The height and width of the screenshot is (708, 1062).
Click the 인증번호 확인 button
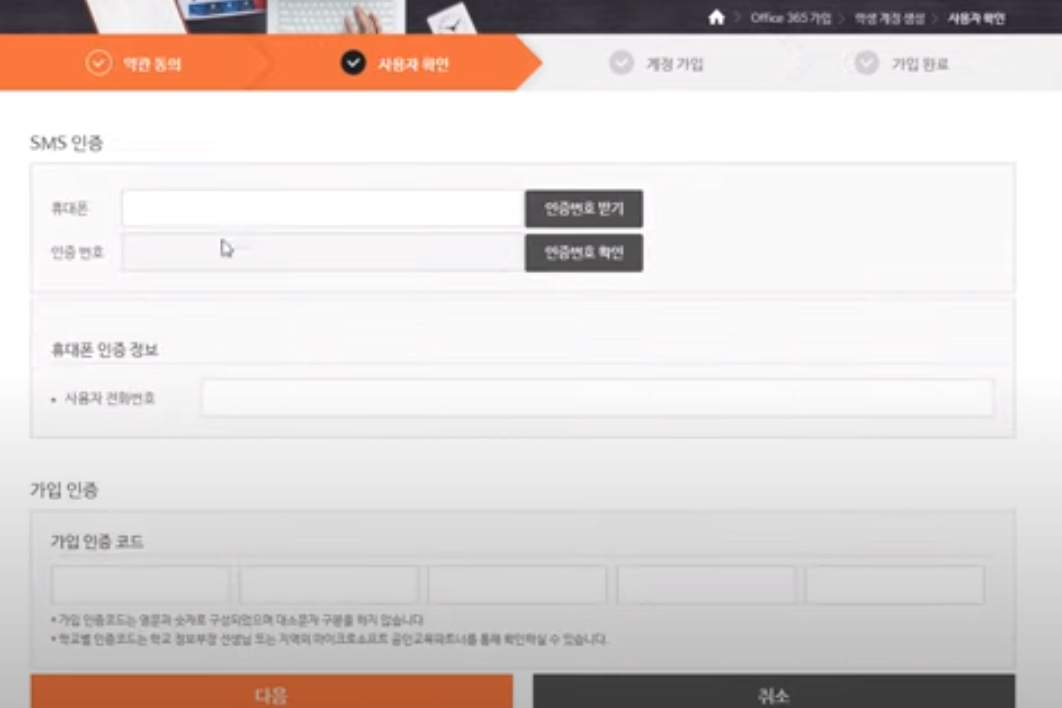tap(584, 253)
